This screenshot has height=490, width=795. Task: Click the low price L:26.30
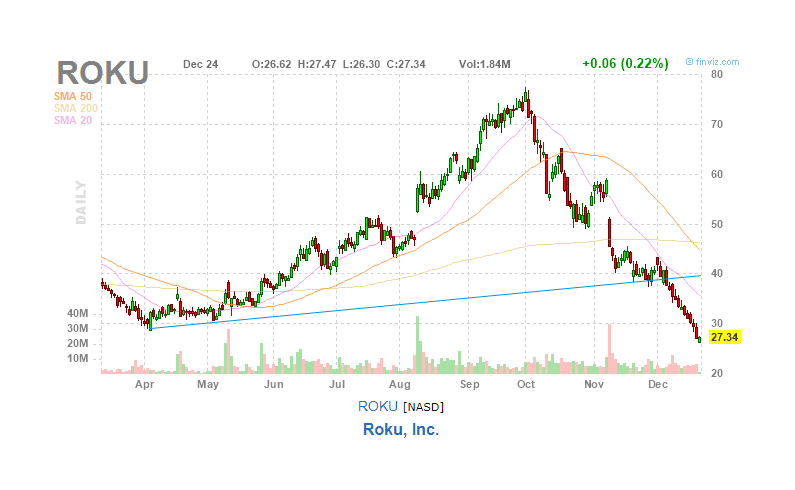pyautogui.click(x=362, y=64)
